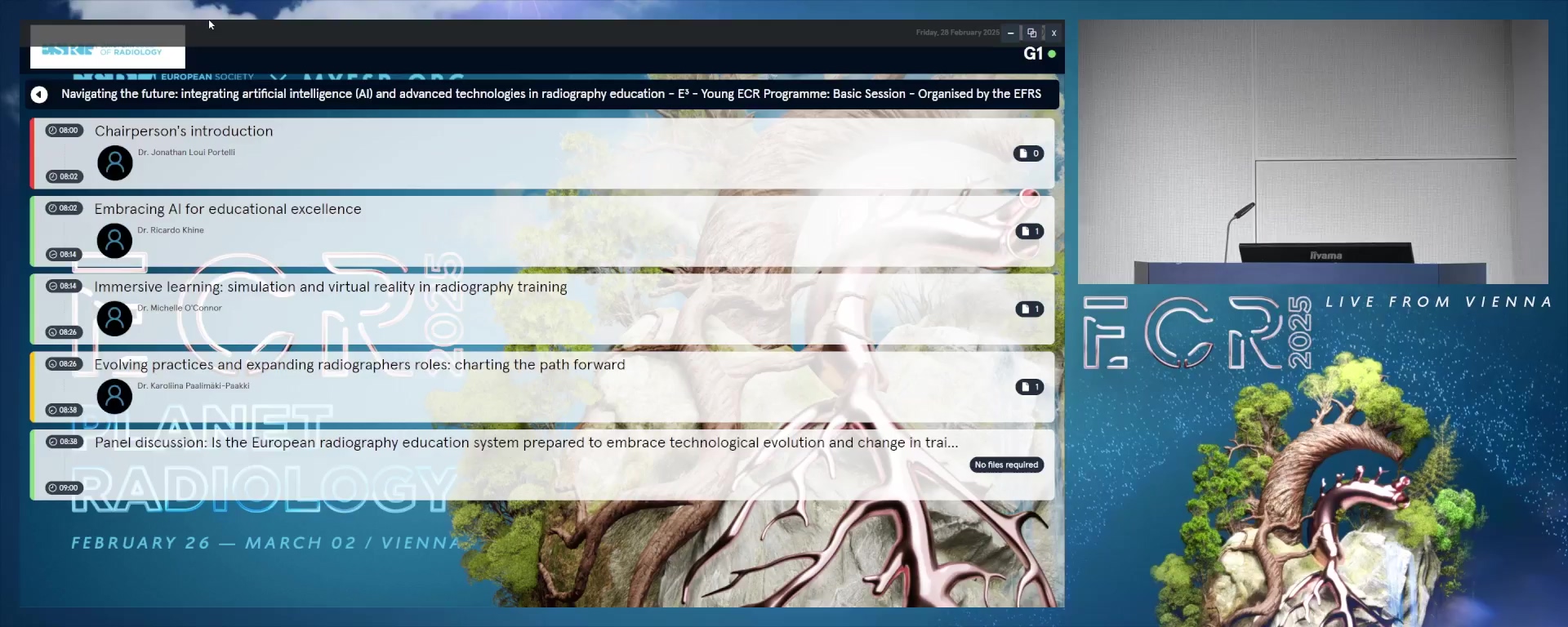The height and width of the screenshot is (627, 1568).
Task: Open file badge for Evolving practices talk
Action: (1029, 386)
